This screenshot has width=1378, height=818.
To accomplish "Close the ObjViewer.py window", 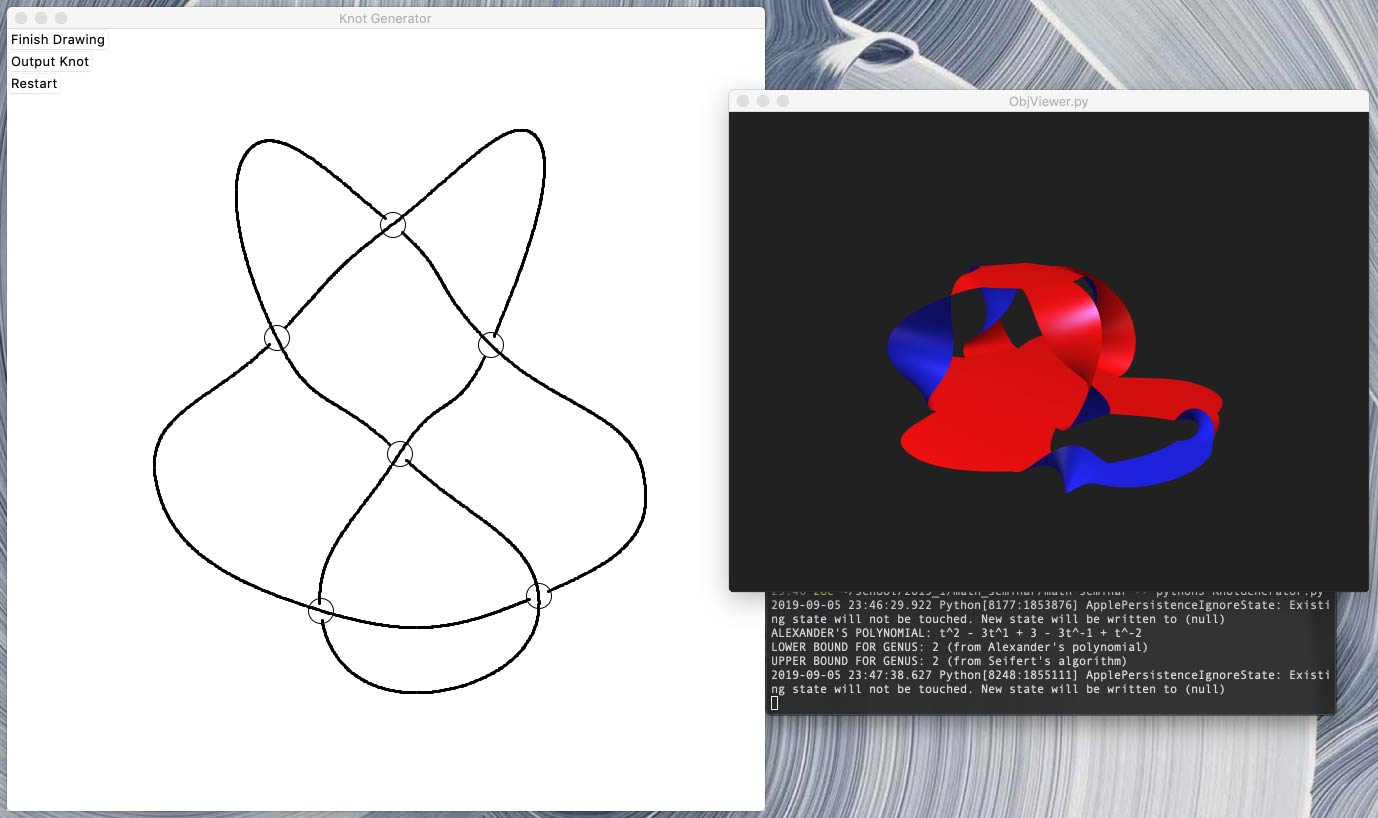I will point(743,101).
